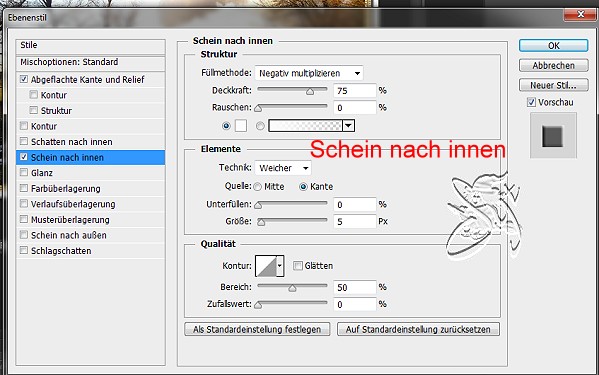The width and height of the screenshot is (599, 375).
Task: Toggle Abgeflachte Kante und Relief checkbox
Action: (x=24, y=79)
